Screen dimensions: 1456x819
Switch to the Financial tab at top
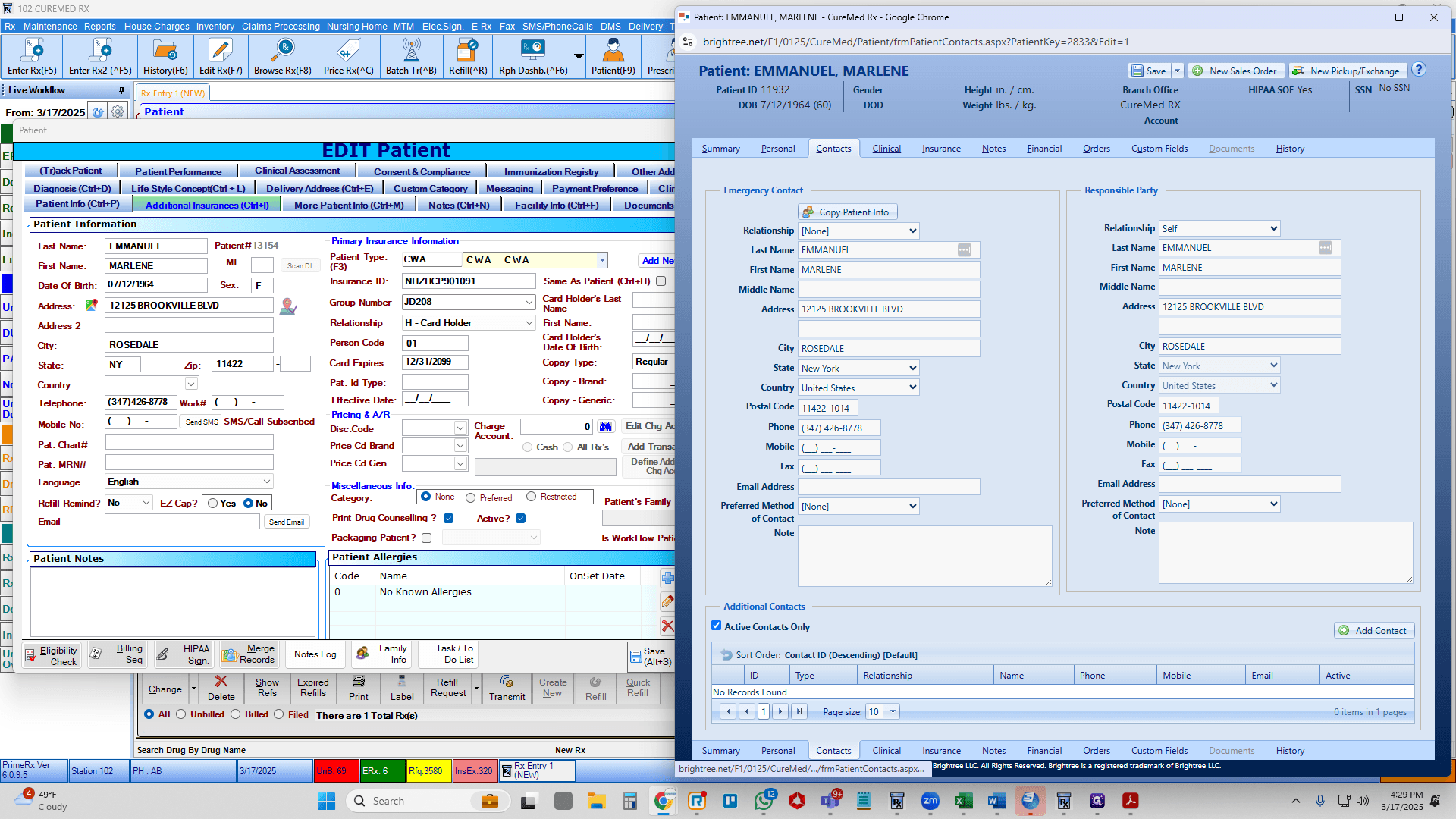click(x=1044, y=149)
